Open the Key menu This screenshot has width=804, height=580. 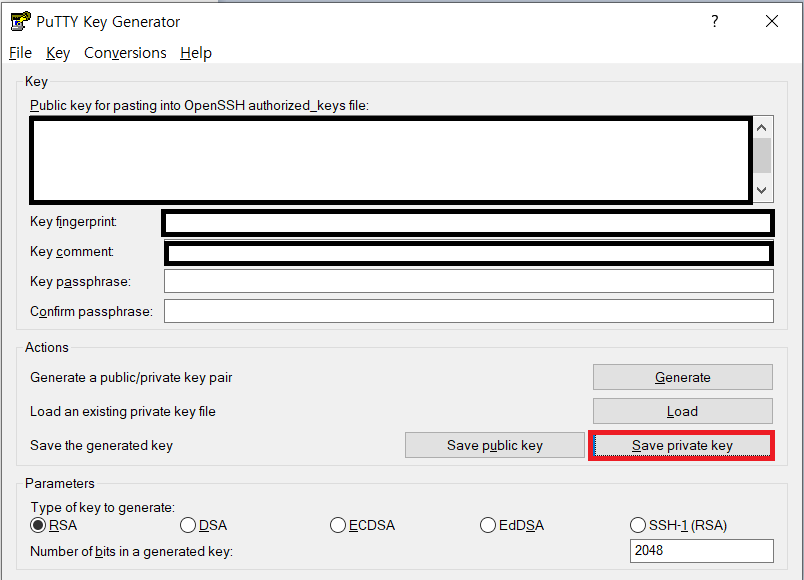pyautogui.click(x=57, y=53)
